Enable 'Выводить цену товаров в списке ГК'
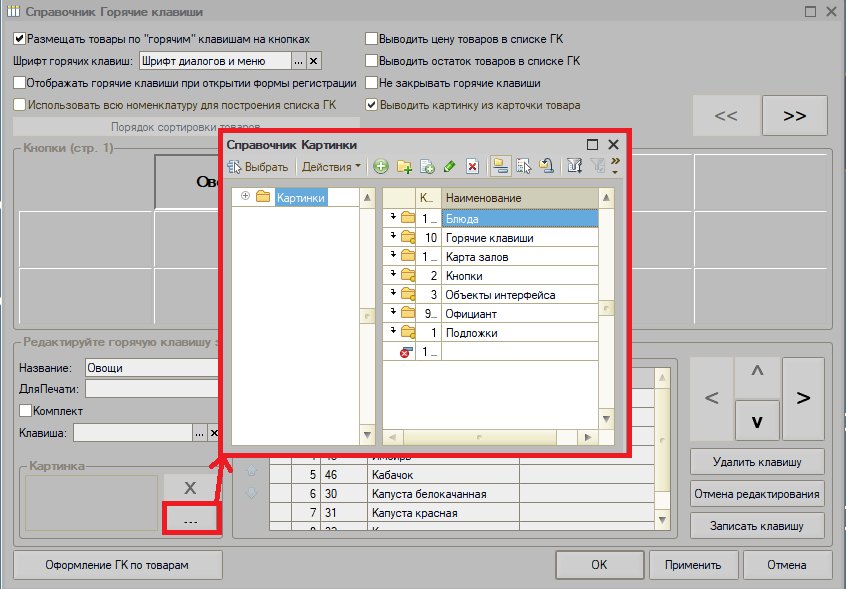The height and width of the screenshot is (589, 846). [371, 39]
